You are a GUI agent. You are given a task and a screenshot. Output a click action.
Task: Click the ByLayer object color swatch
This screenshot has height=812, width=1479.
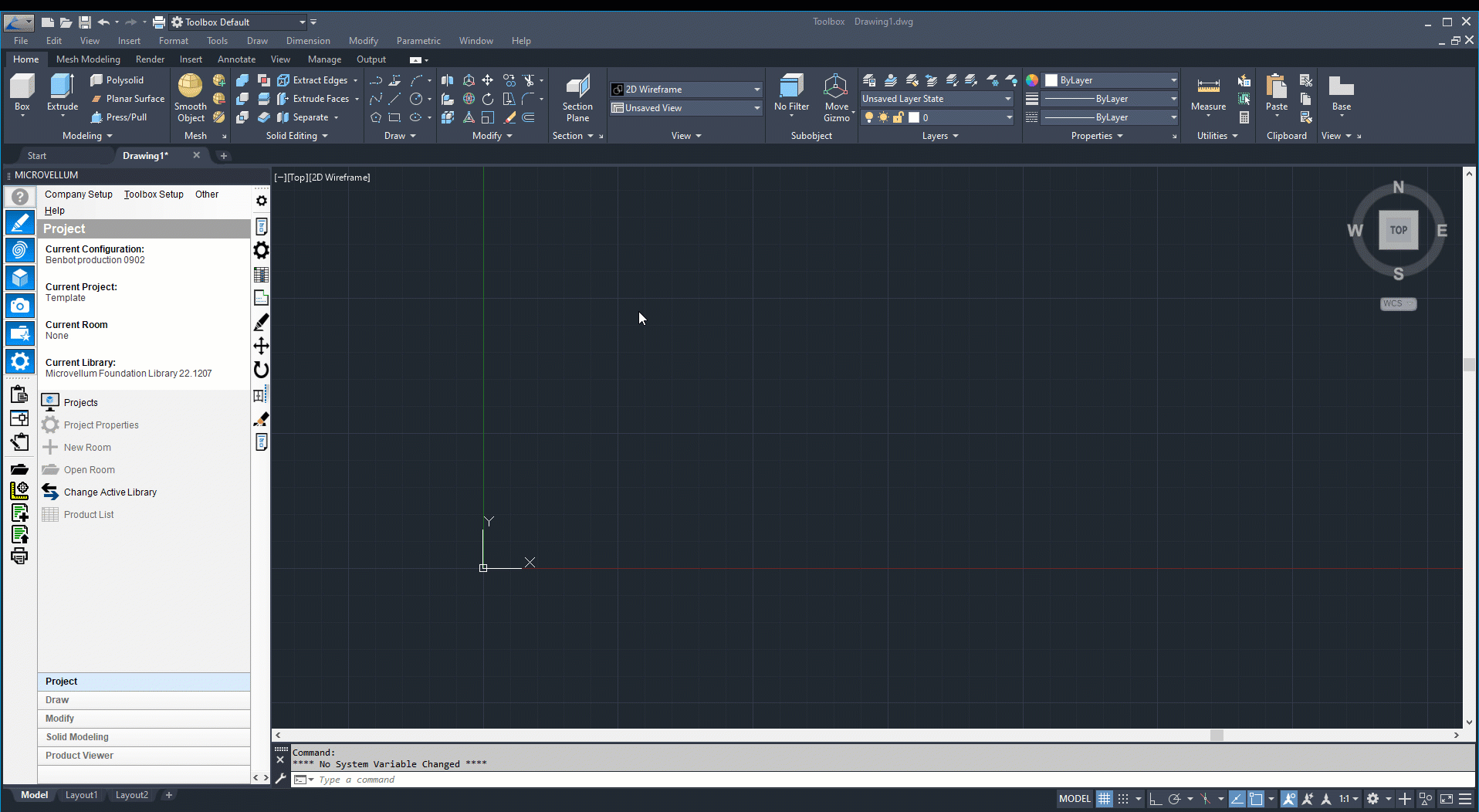[x=1051, y=80]
